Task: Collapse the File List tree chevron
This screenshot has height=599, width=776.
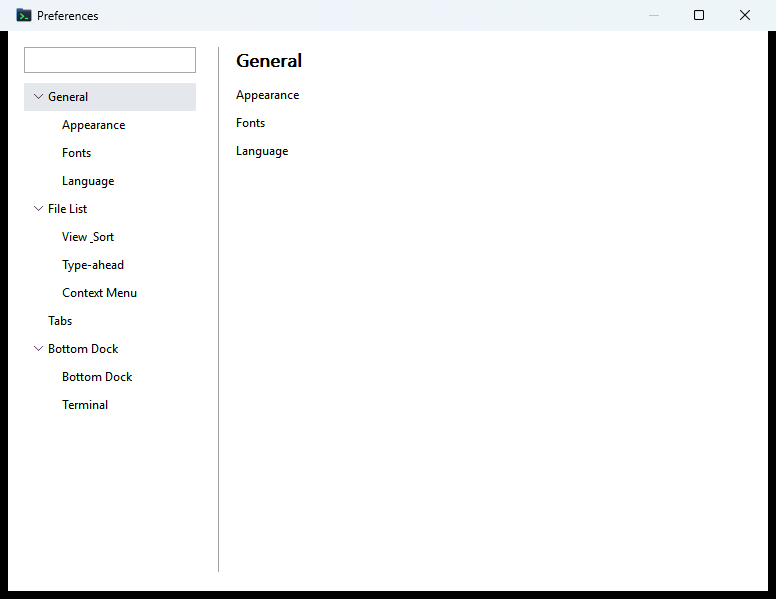Action: click(x=38, y=208)
